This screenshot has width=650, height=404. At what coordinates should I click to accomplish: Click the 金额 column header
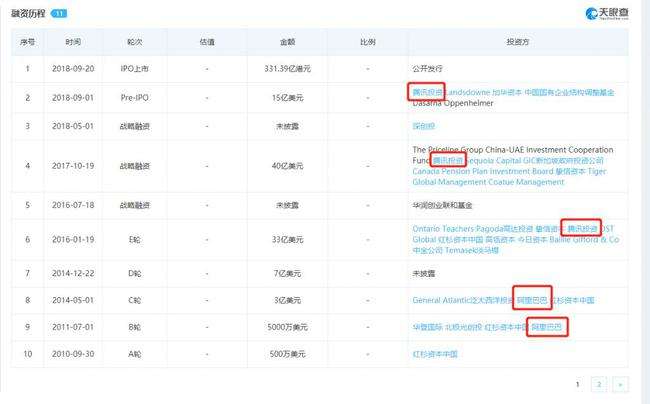tap(287, 42)
